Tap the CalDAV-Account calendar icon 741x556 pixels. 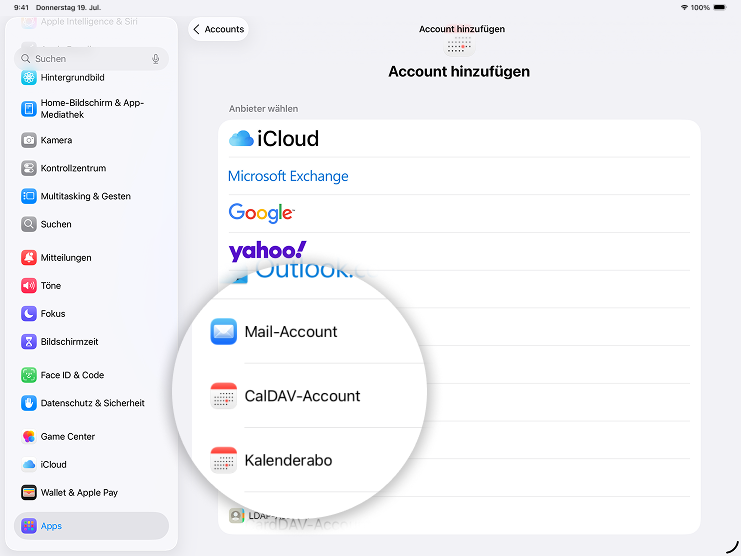[224, 396]
